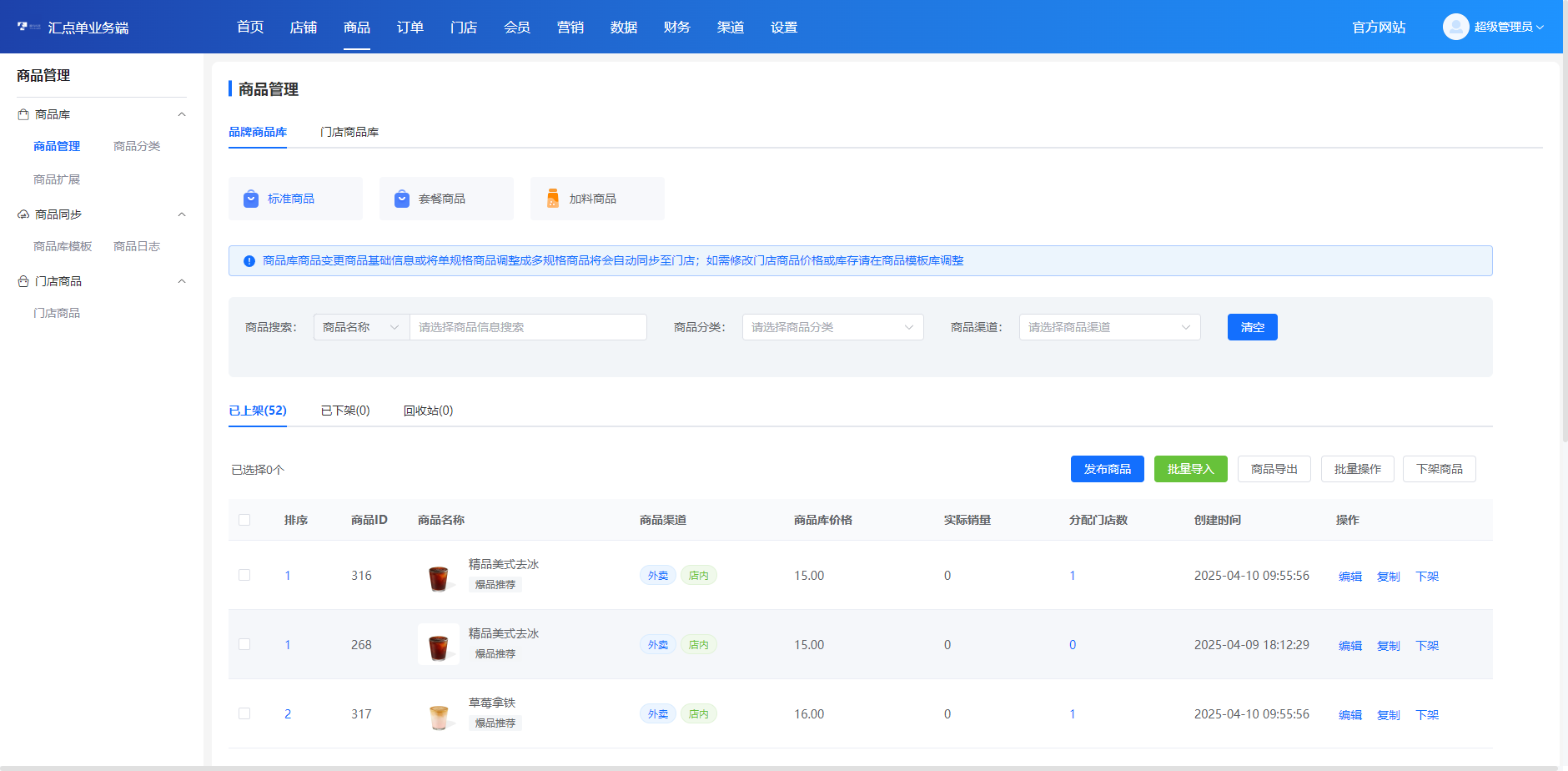
Task: Open 商品日志 in sidebar
Action: pyautogui.click(x=137, y=246)
